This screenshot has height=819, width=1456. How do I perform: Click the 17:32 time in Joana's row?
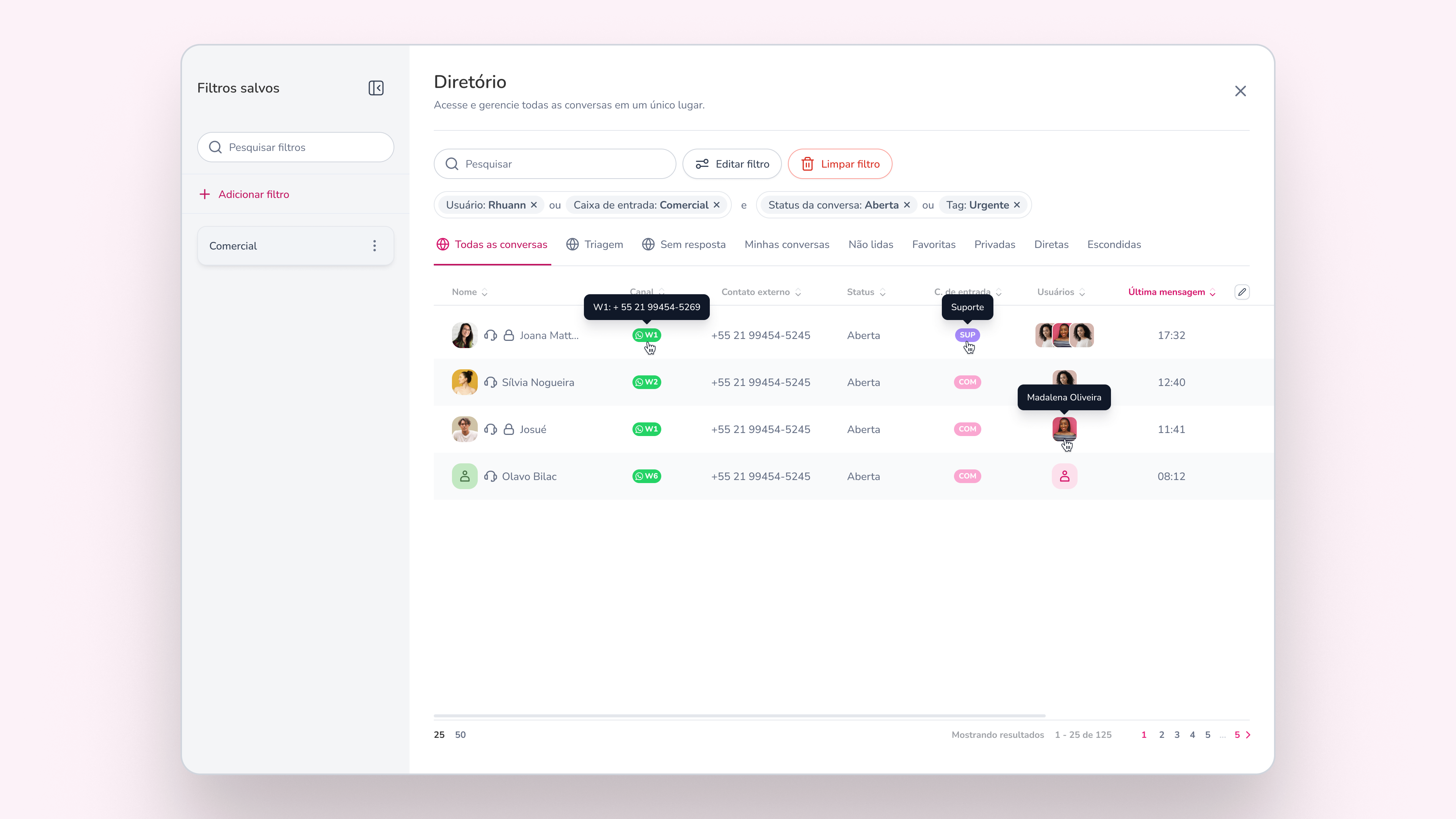click(1171, 335)
